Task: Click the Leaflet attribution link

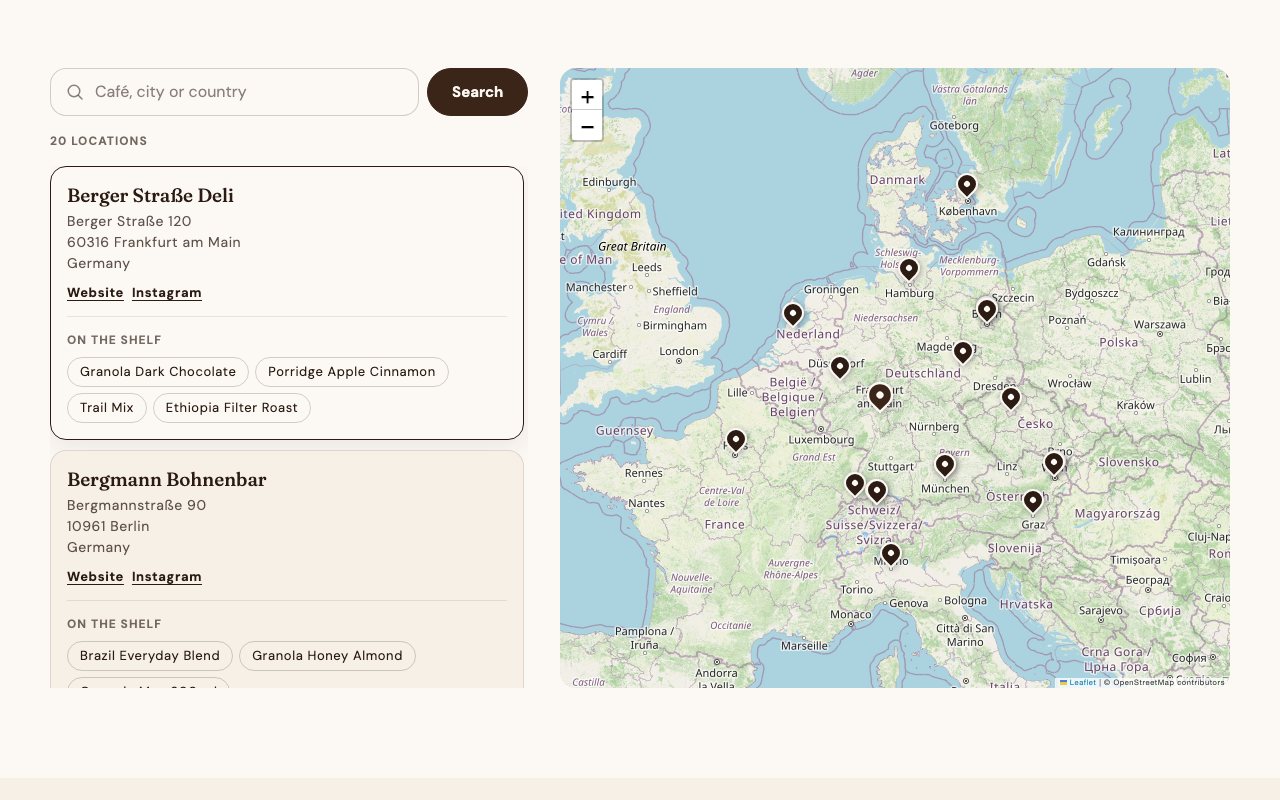Action: coord(1078,682)
